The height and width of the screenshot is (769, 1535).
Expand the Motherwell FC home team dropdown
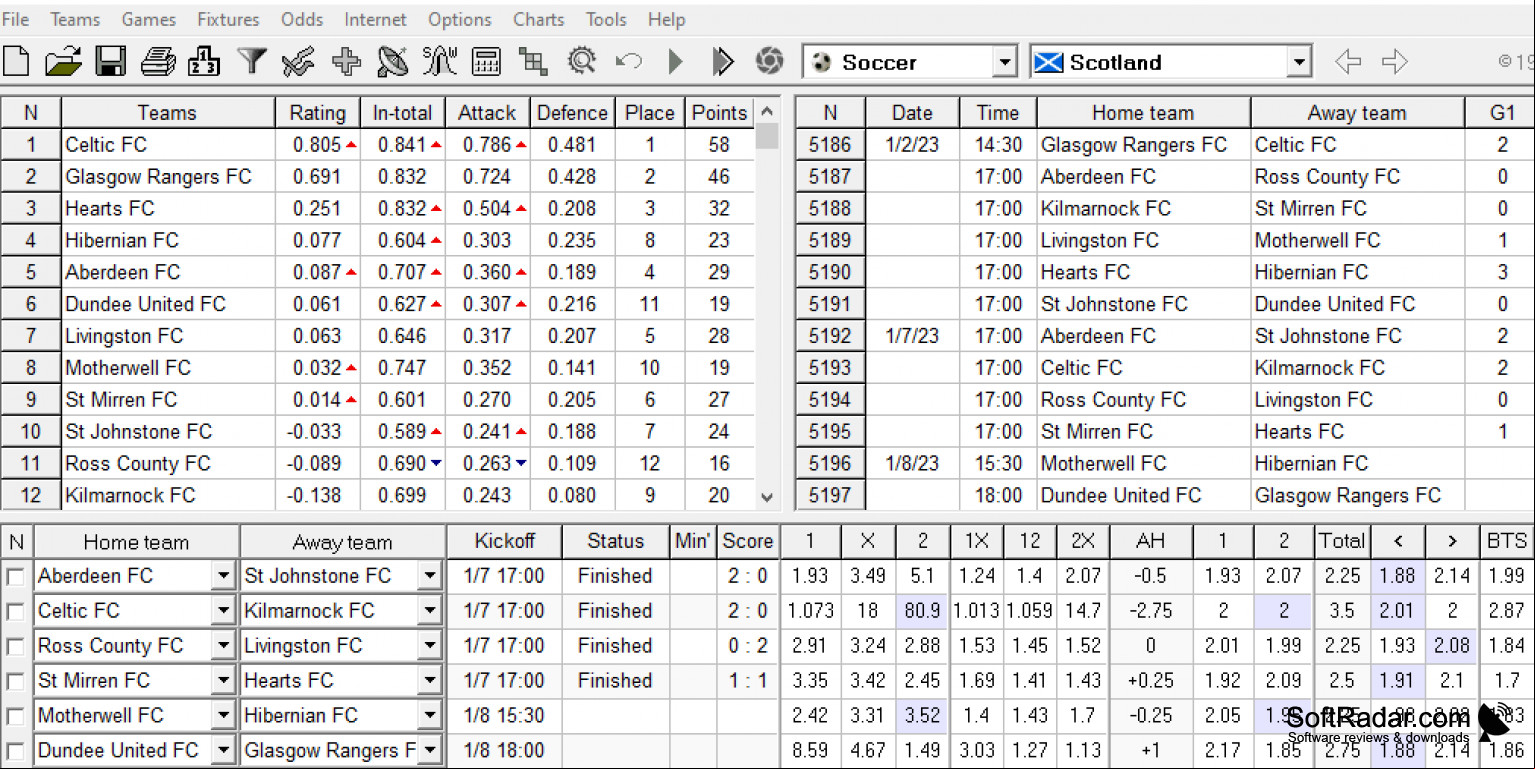coord(223,716)
